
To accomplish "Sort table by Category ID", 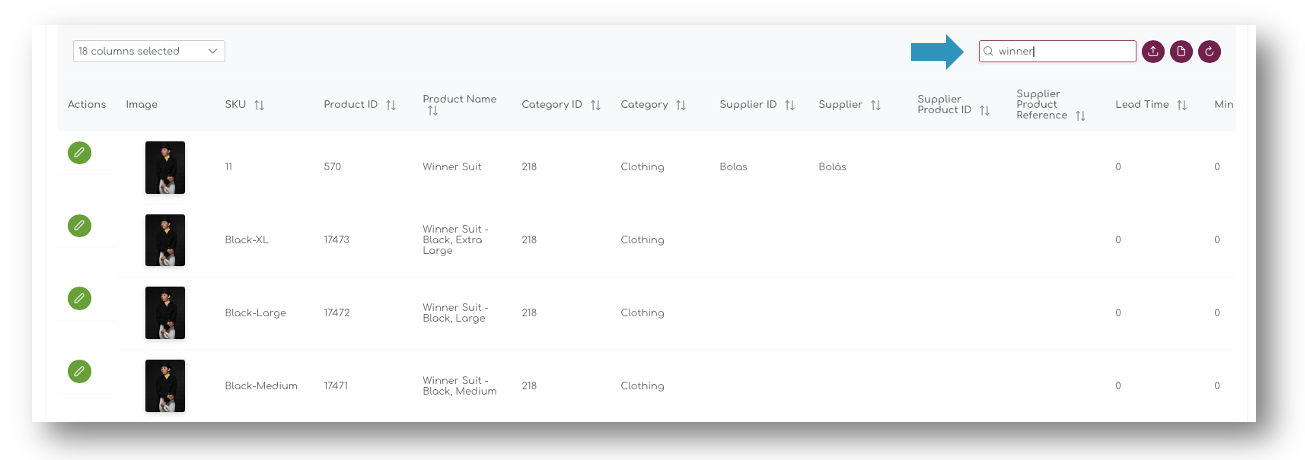I will 595,105.
